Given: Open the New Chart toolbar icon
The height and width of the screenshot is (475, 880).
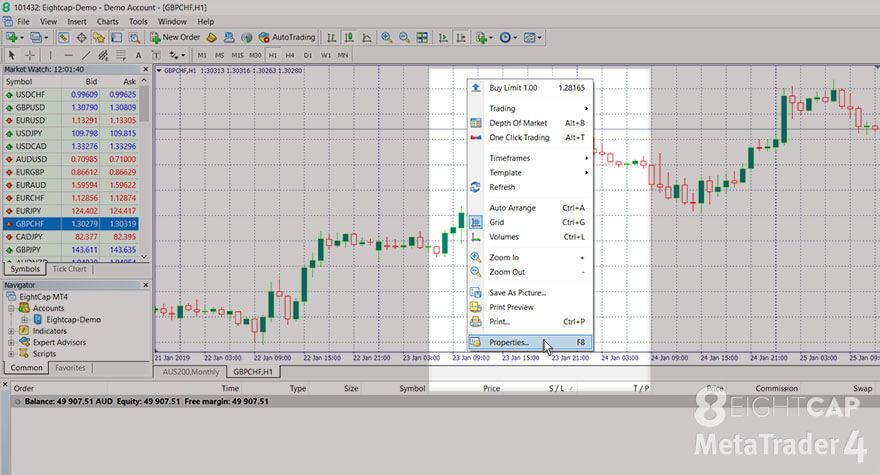Looking at the screenshot, I should (x=12, y=38).
